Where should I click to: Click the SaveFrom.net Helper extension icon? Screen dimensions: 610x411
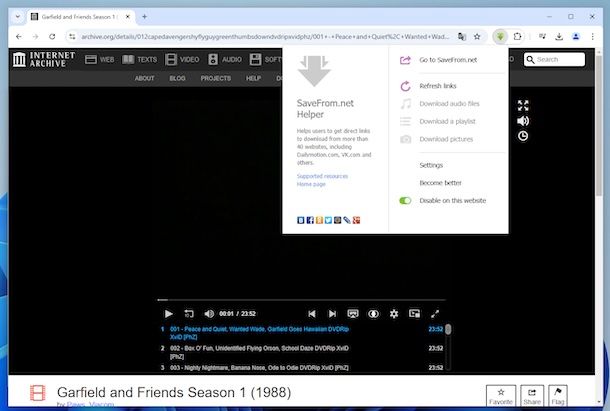500,37
